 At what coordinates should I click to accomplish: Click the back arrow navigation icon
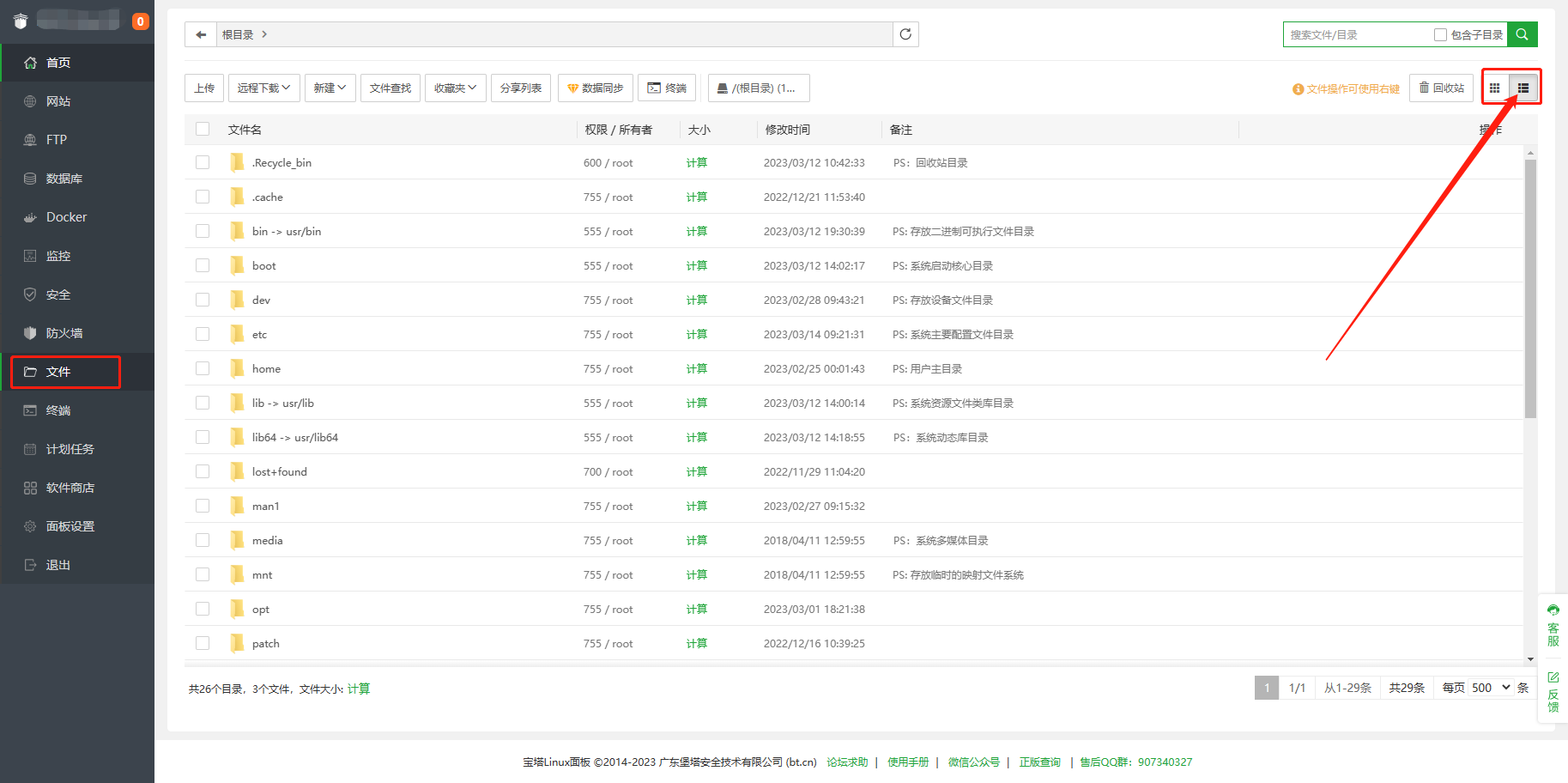[x=201, y=34]
